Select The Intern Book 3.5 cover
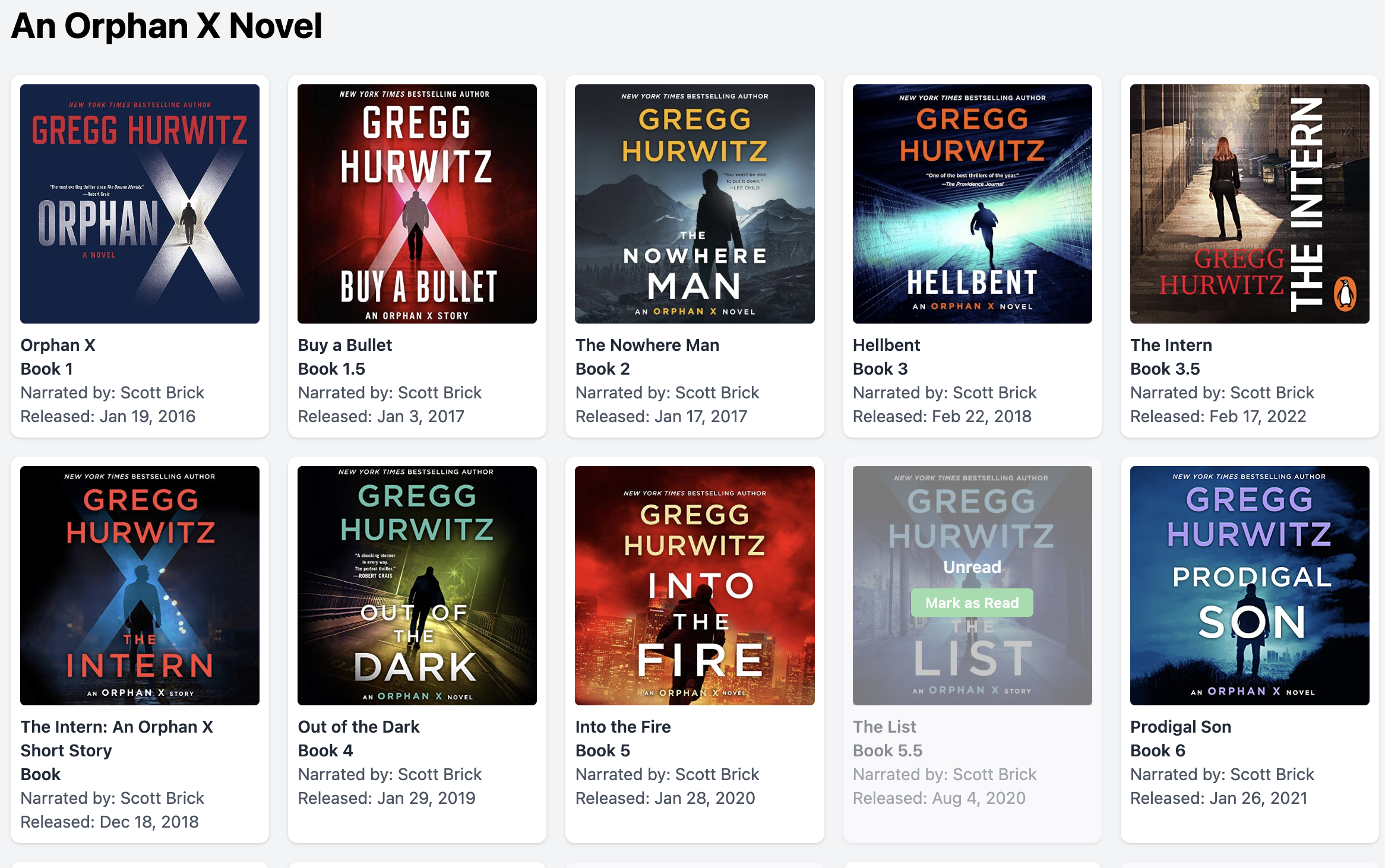The width and height of the screenshot is (1385, 868). pos(1247,202)
